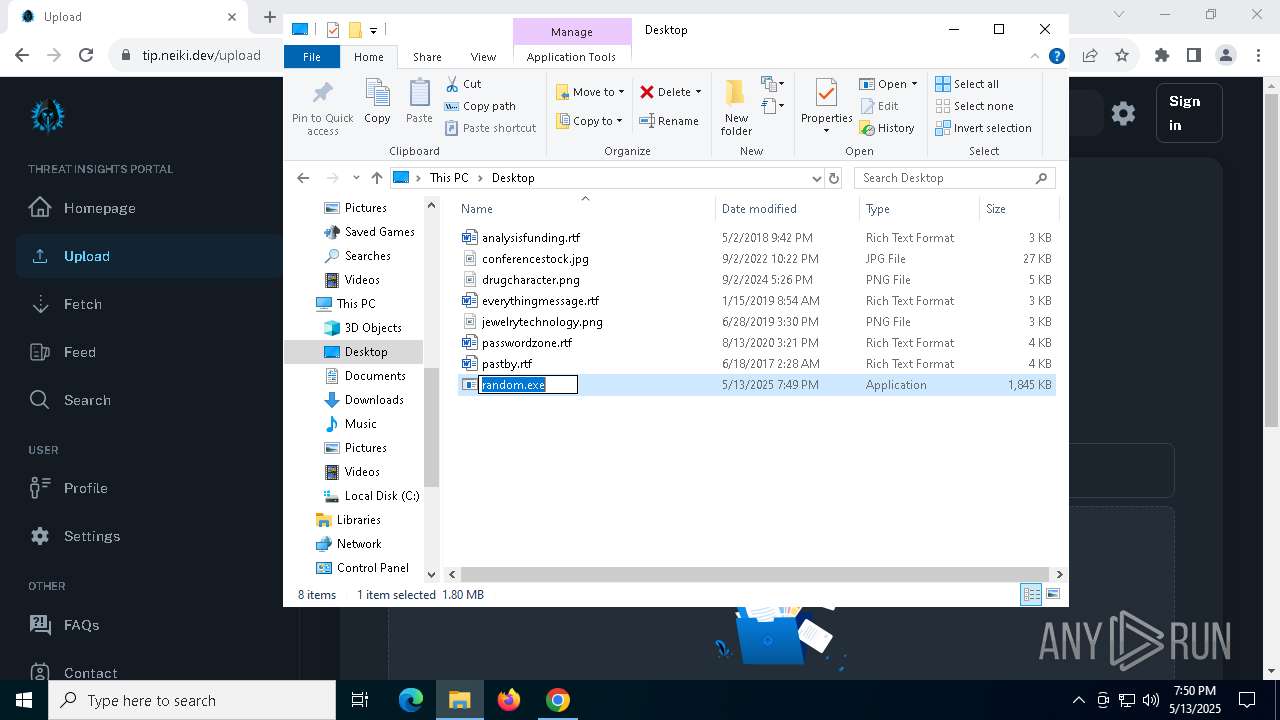
Task: Click the horizontal scrollbar in file list
Action: click(755, 574)
